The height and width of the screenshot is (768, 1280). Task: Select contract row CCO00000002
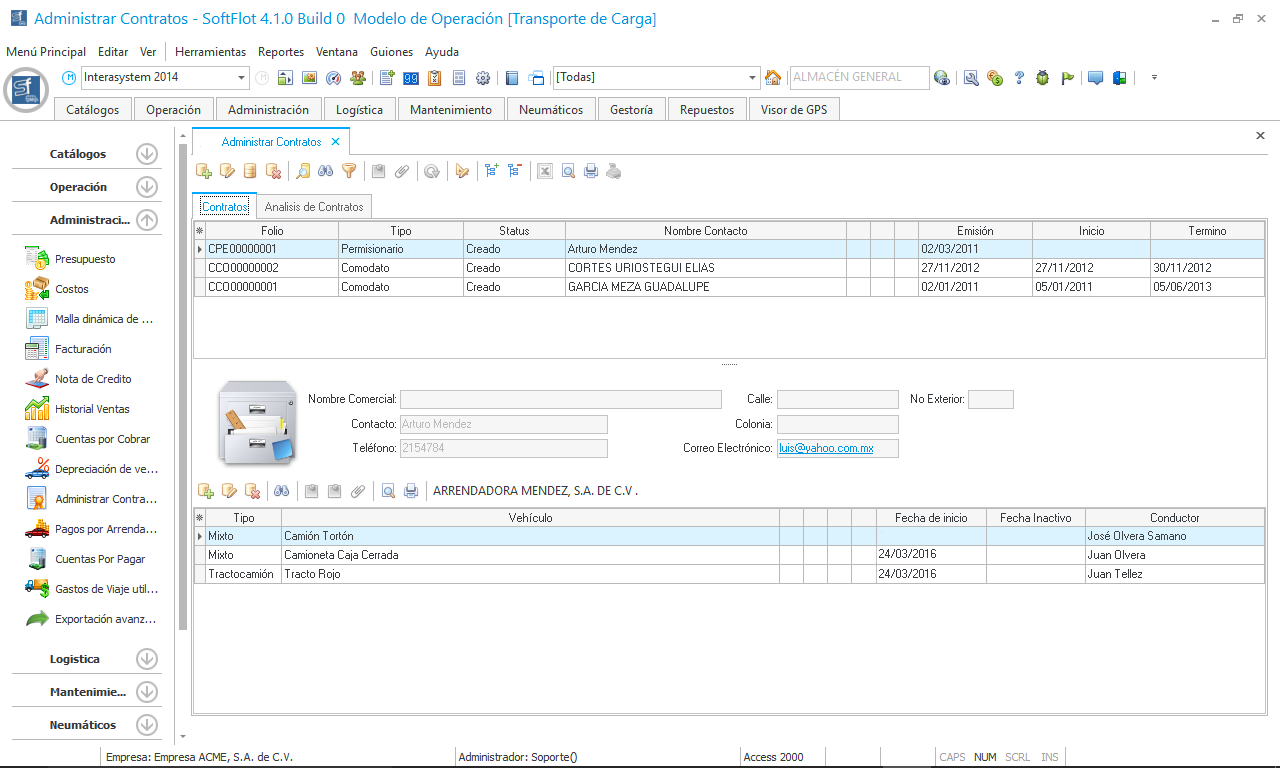point(243,268)
